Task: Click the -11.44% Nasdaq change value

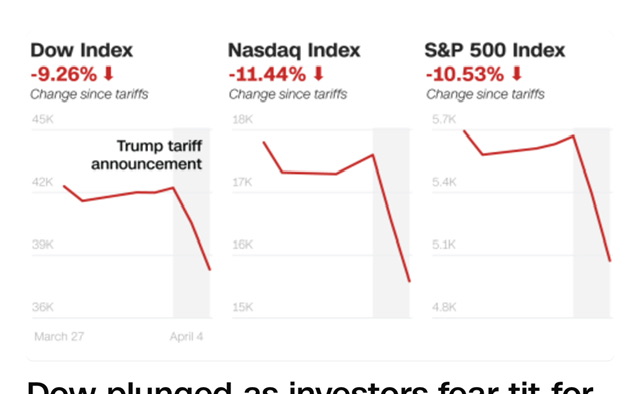Action: click(267, 74)
